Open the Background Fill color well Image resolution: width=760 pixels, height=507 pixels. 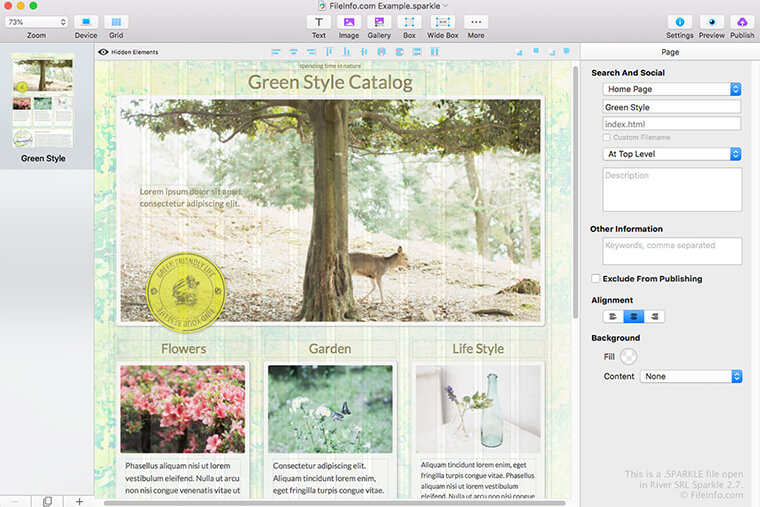coord(628,357)
